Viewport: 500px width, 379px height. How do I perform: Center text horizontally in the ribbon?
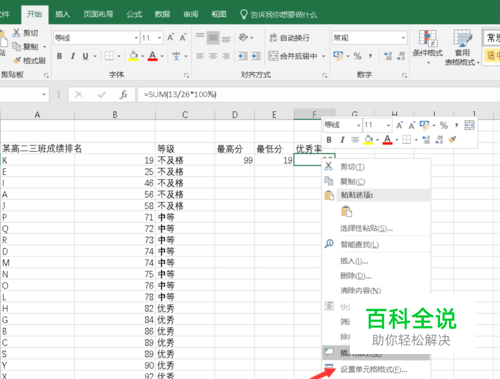click(213, 56)
